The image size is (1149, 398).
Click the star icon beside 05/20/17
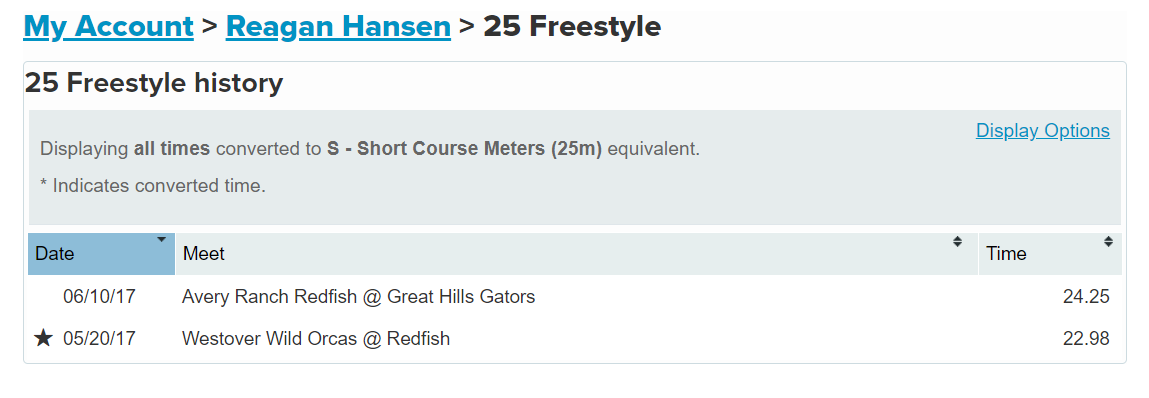(x=44, y=338)
